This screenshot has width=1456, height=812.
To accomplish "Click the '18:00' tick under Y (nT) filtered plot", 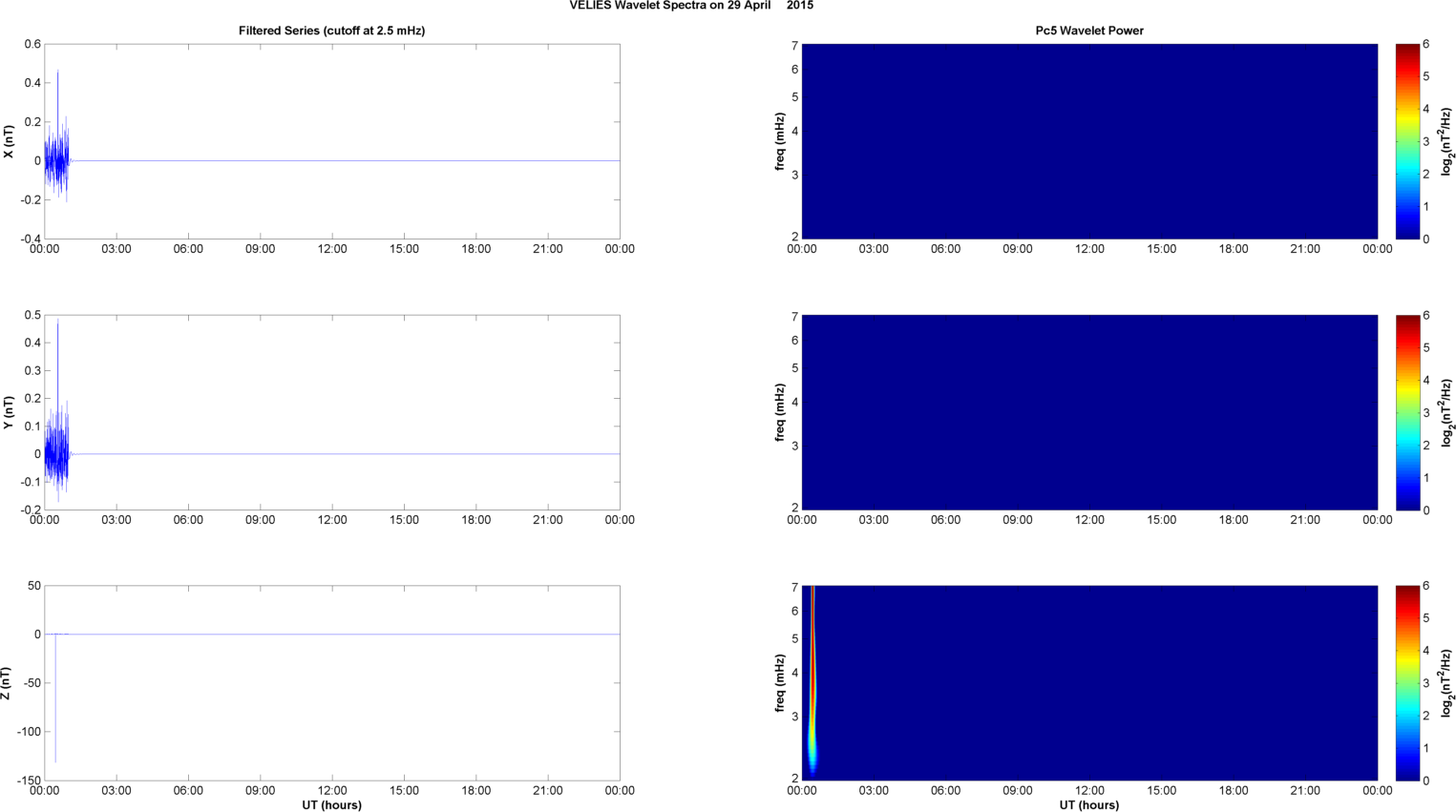I will tap(475, 520).
